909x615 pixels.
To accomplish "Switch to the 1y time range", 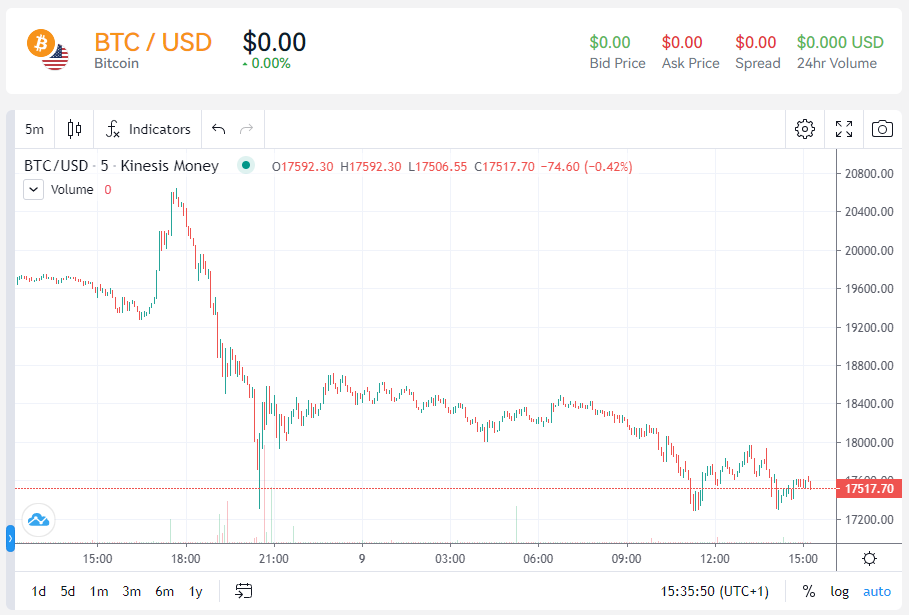I will click(x=195, y=591).
